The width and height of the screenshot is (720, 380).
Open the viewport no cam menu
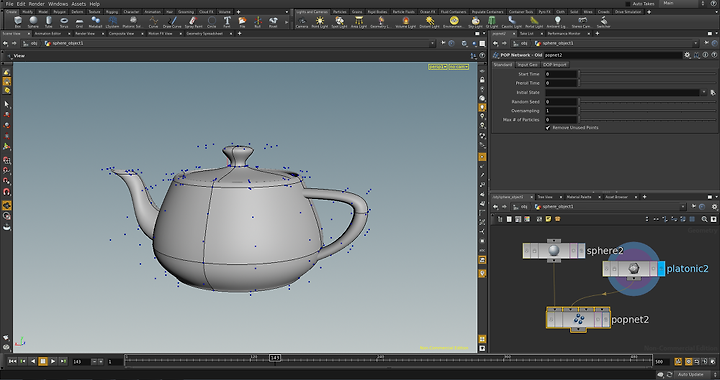pyautogui.click(x=459, y=67)
